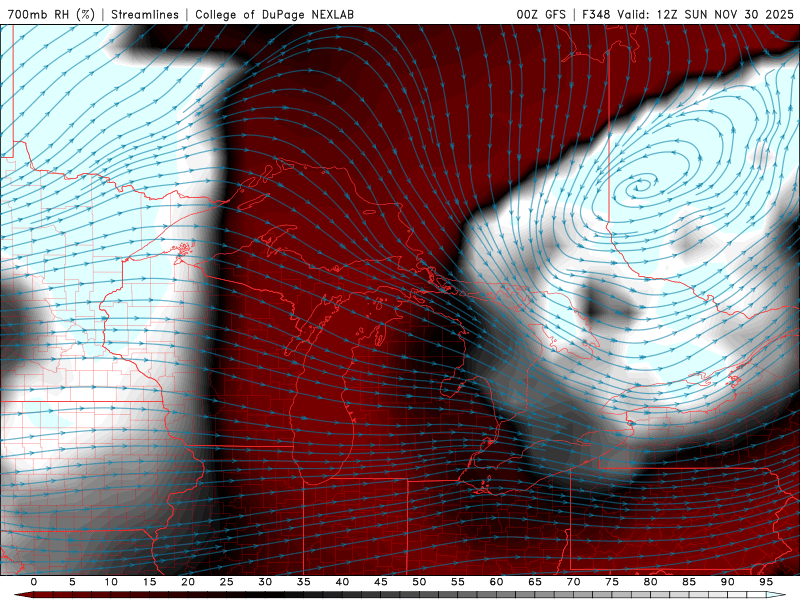Click the colorbar label '85'

(x=689, y=582)
